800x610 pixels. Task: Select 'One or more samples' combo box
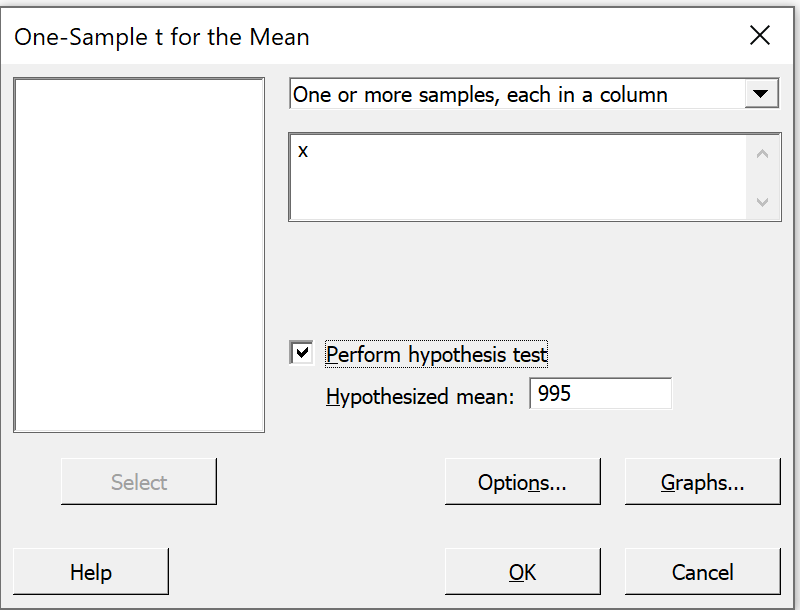point(534,94)
